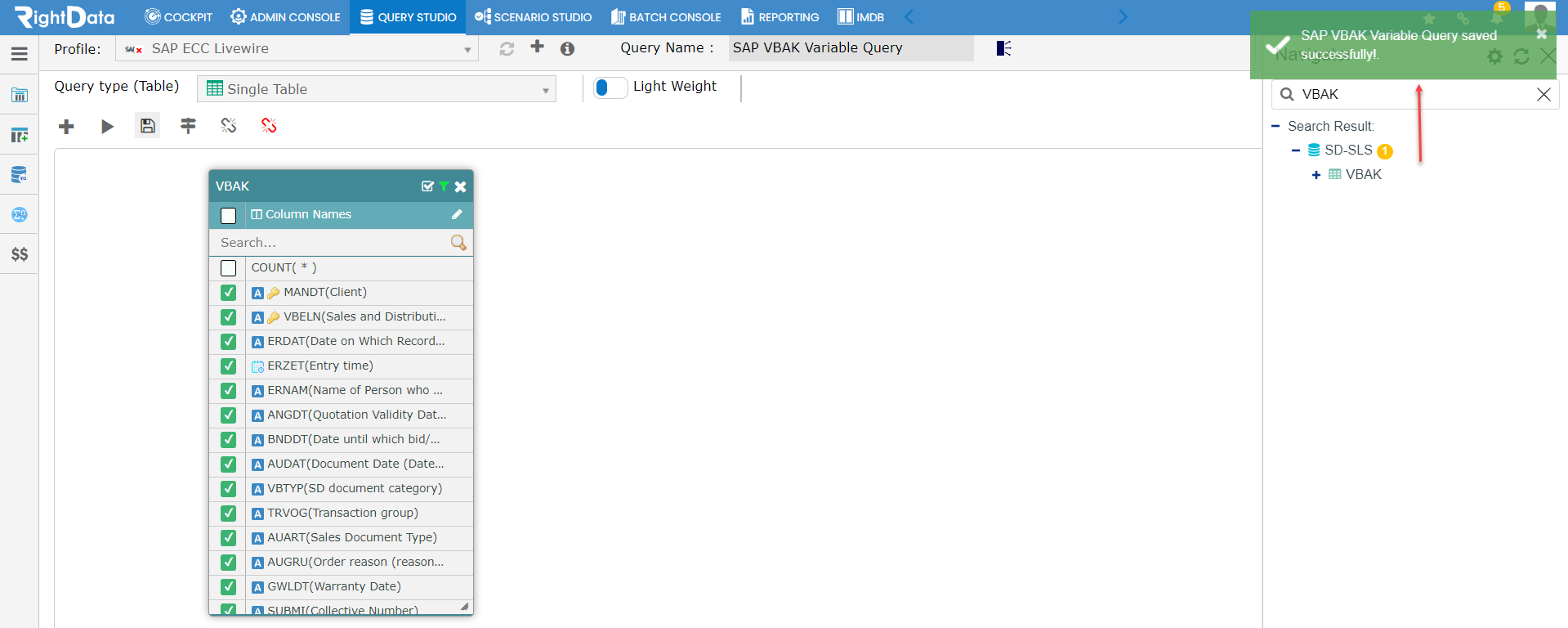Uncheck the VBELN column checkbox
This screenshot has width=1568, height=628.
(229, 317)
